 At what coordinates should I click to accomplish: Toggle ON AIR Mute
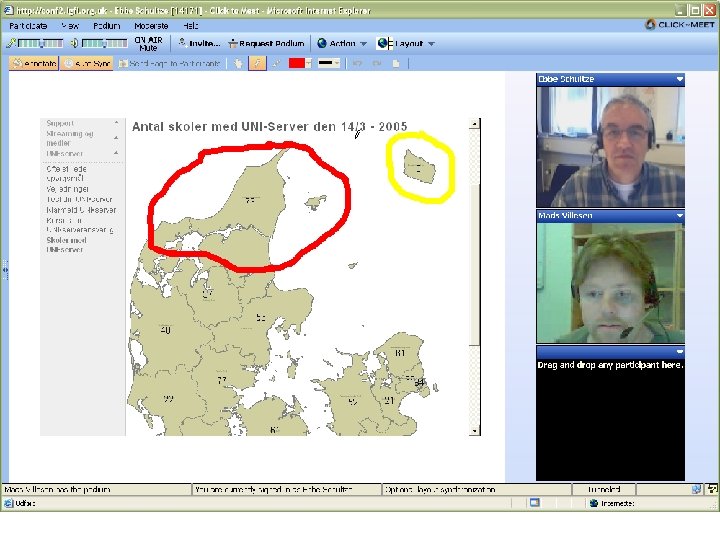[x=148, y=44]
